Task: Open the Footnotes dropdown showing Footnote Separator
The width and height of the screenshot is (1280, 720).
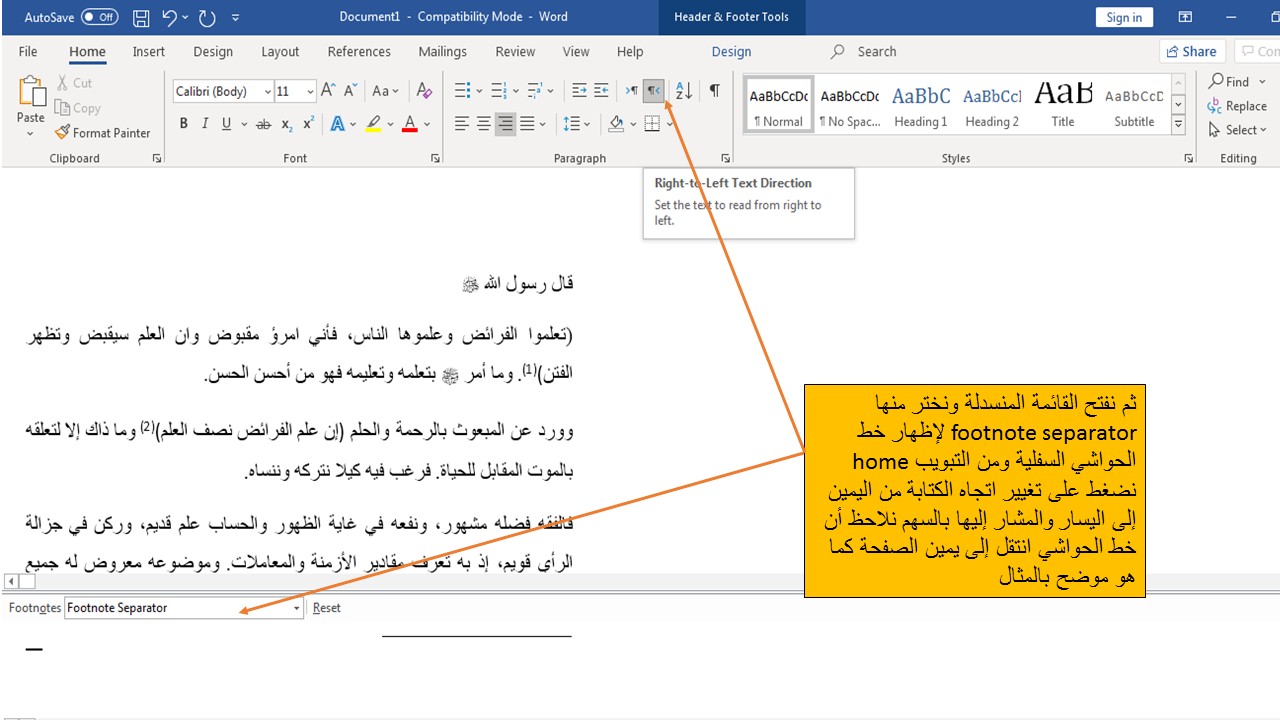Action: pos(295,607)
